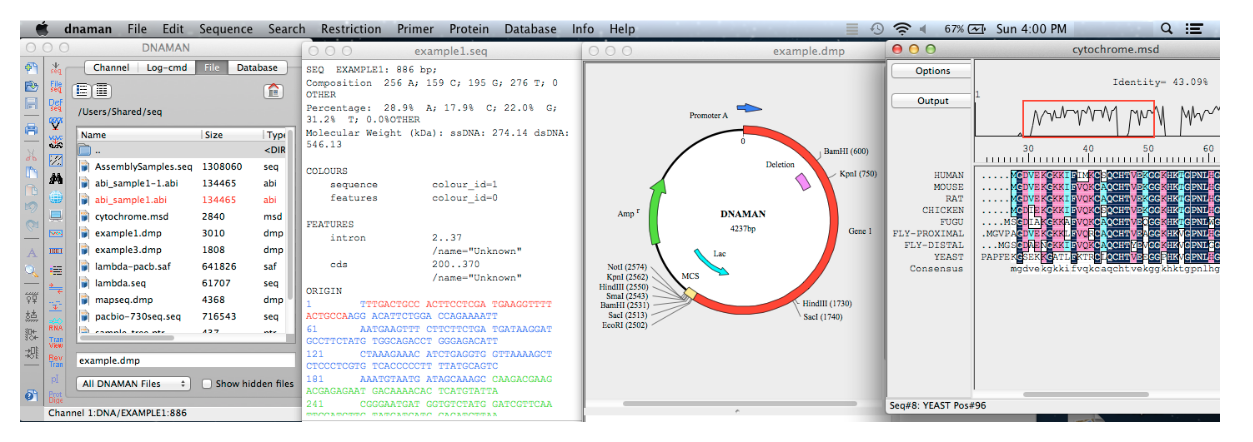The image size is (1253, 442).
Task: Select lambda-pacb.saf file
Action: 182,266
